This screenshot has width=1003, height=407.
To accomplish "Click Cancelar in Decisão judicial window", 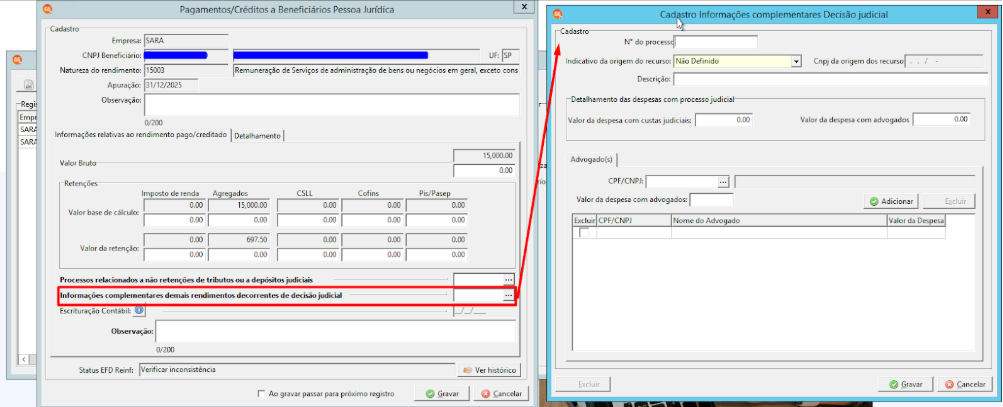I will click(x=964, y=384).
